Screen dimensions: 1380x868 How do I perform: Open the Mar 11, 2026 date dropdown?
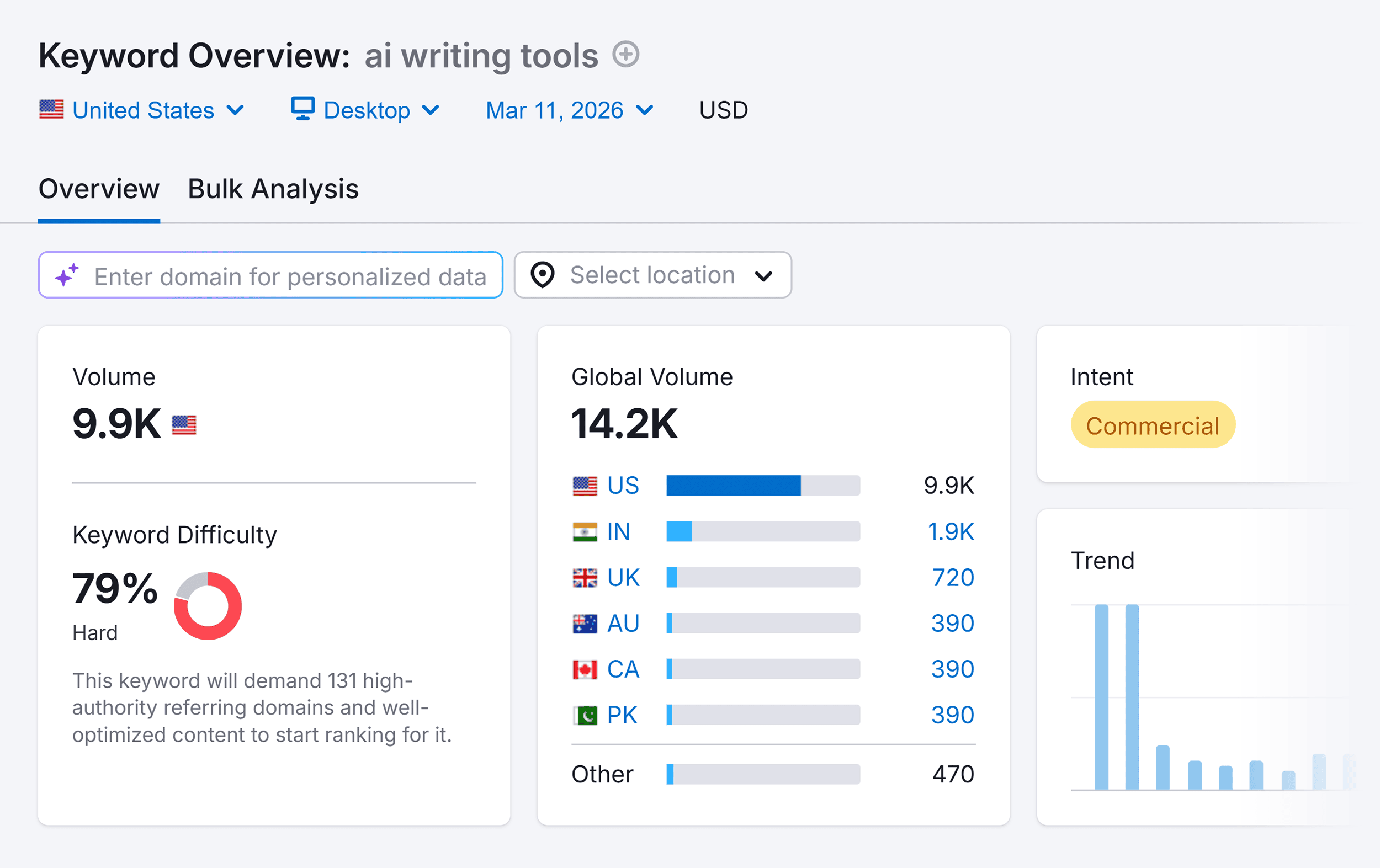pos(567,109)
